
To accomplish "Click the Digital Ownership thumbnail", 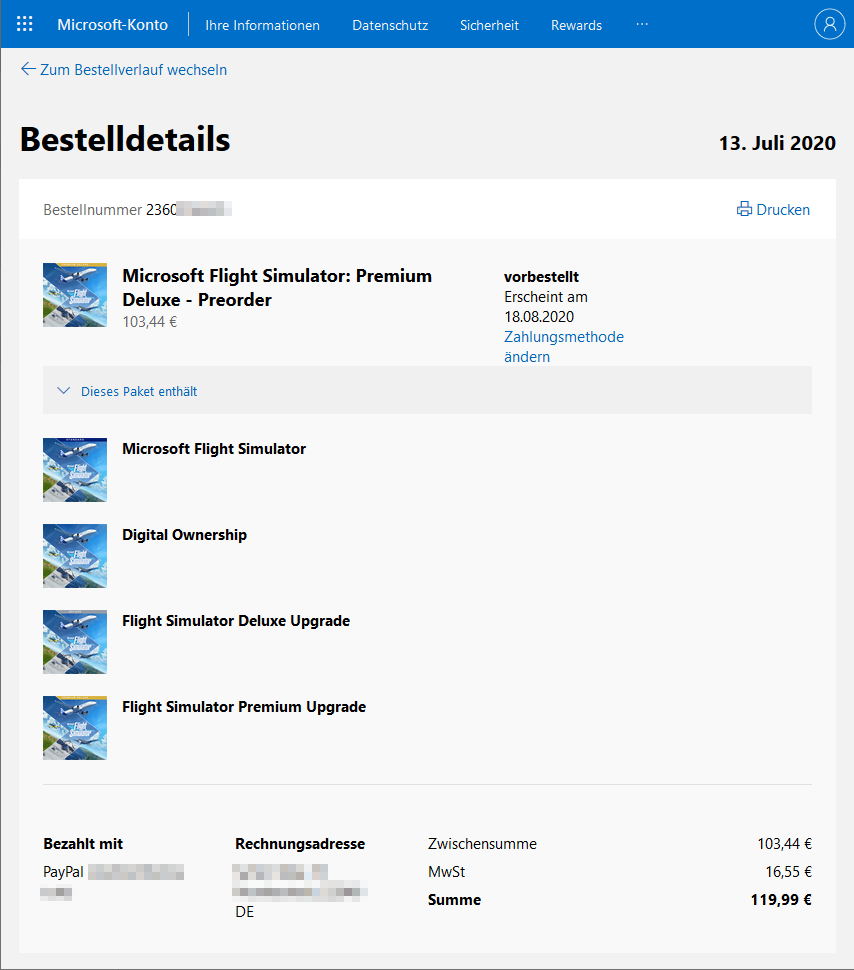I will (75, 556).
